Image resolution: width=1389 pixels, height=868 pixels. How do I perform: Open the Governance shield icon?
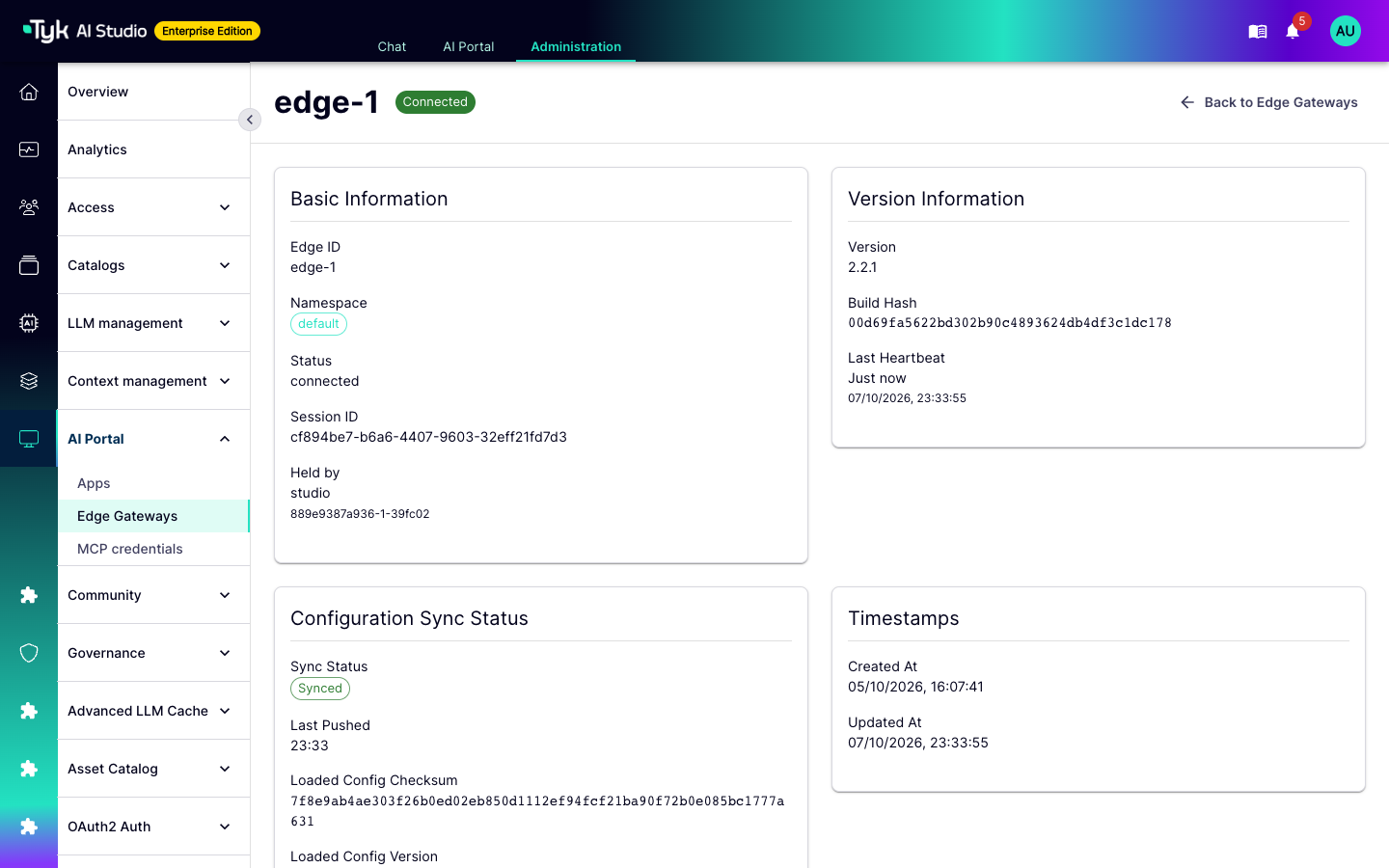click(29, 653)
